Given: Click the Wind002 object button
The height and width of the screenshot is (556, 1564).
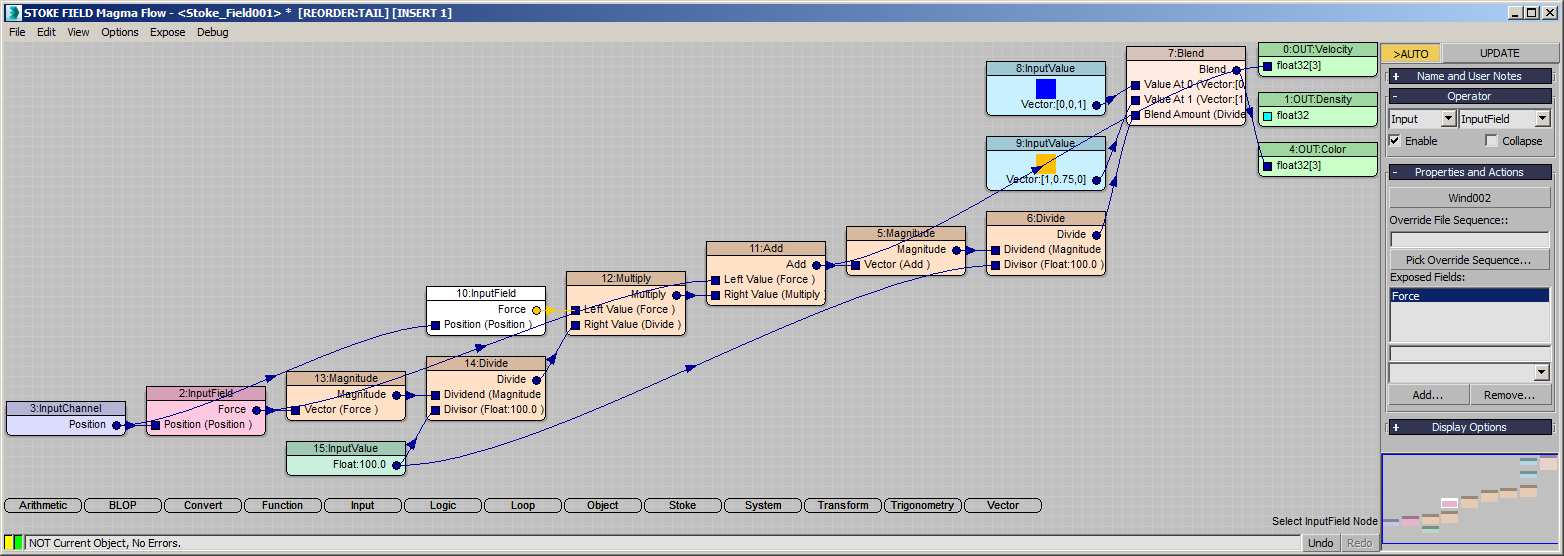Looking at the screenshot, I should point(1470,198).
